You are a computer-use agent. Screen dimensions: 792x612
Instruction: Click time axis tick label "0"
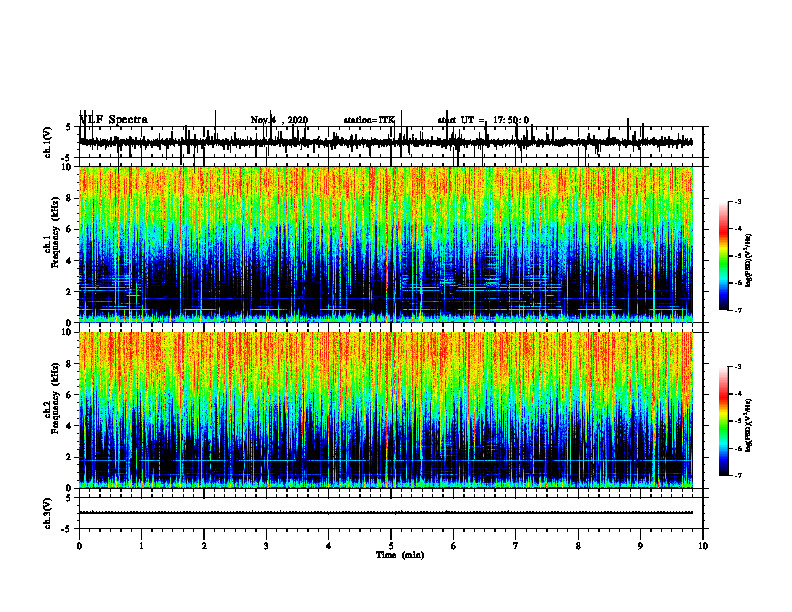(79, 546)
